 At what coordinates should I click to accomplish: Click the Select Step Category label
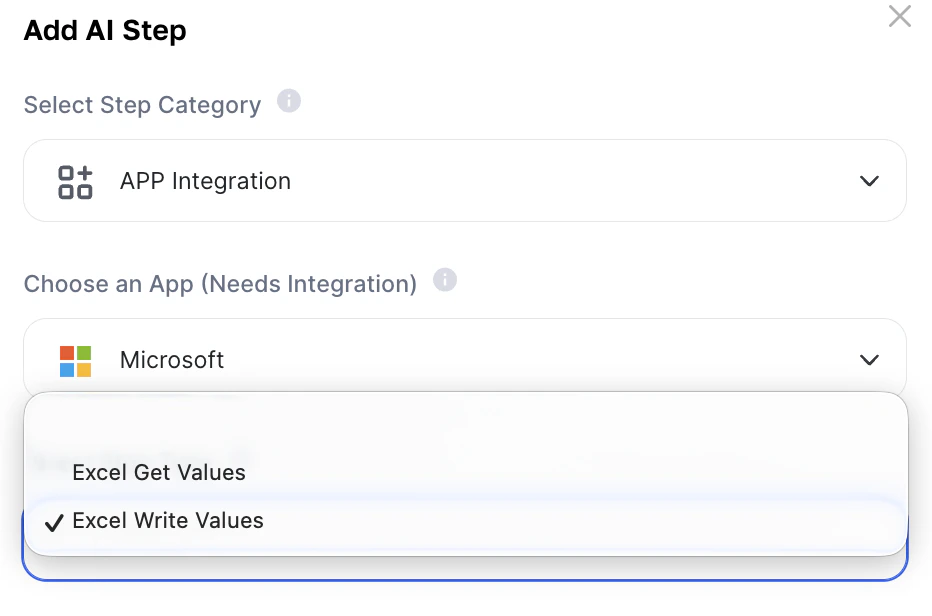point(142,106)
